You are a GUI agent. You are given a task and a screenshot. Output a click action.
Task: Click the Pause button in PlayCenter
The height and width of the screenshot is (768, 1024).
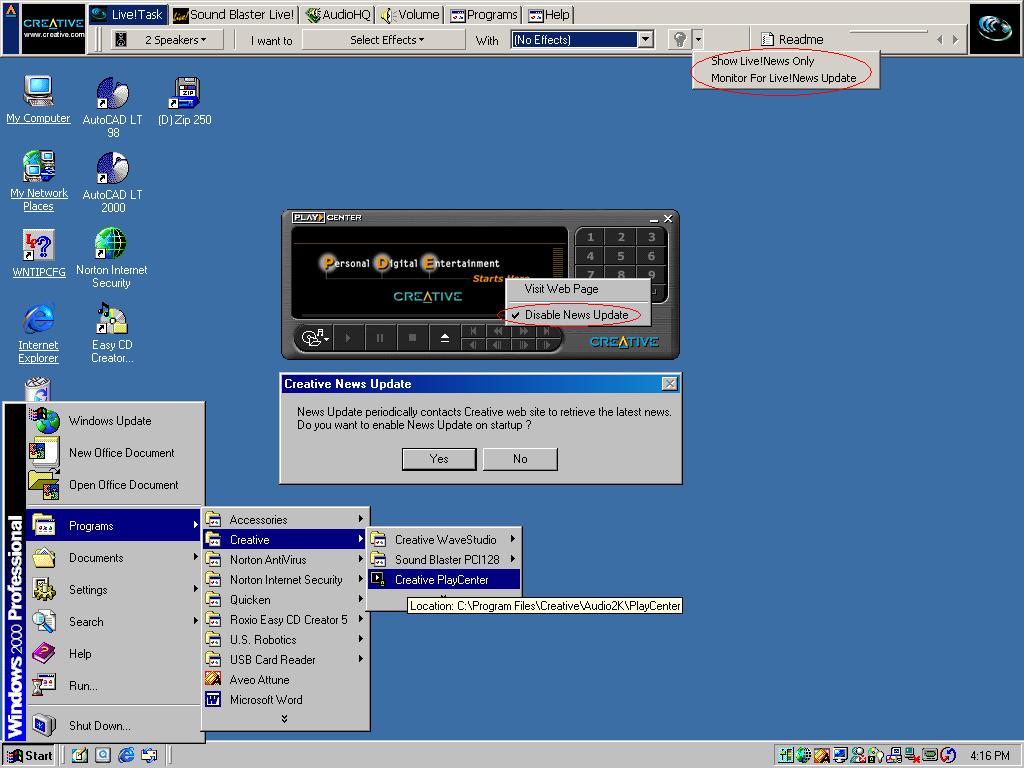[x=380, y=338]
